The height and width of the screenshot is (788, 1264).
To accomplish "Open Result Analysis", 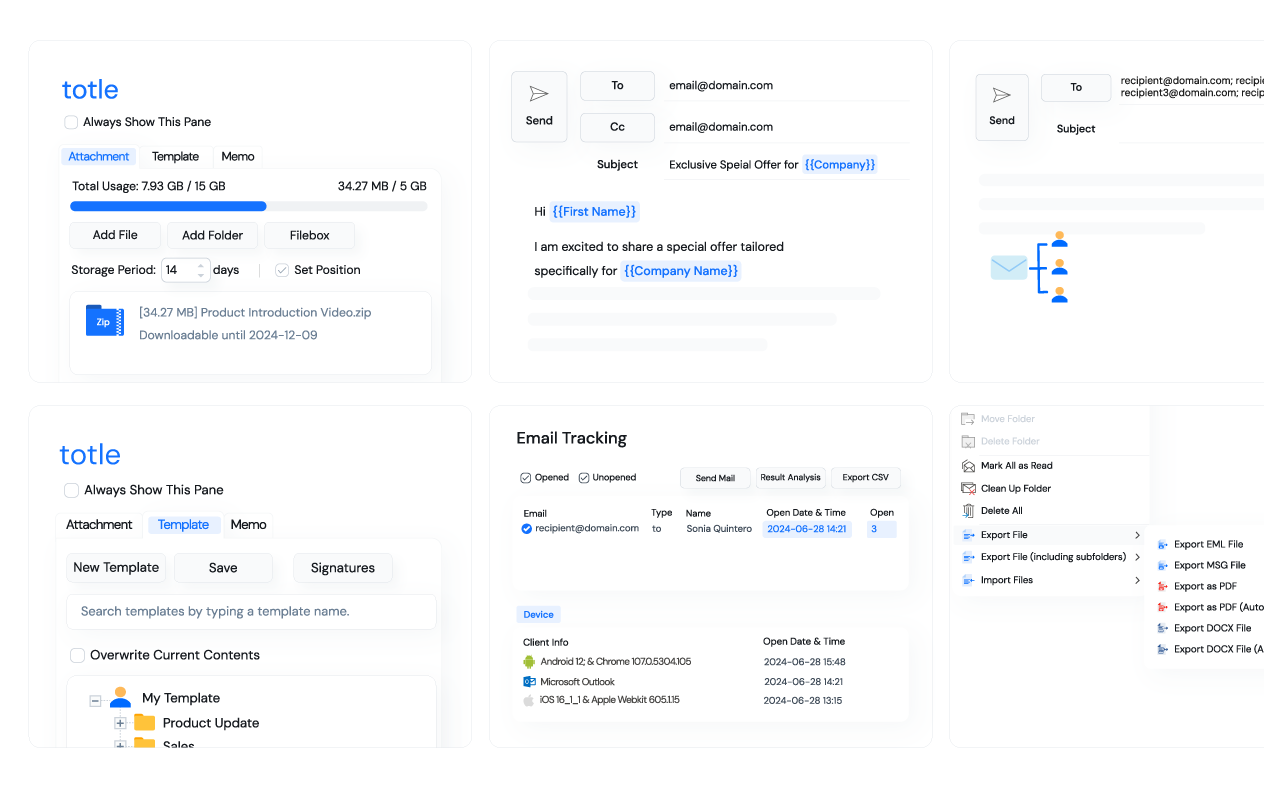I will (x=790, y=478).
